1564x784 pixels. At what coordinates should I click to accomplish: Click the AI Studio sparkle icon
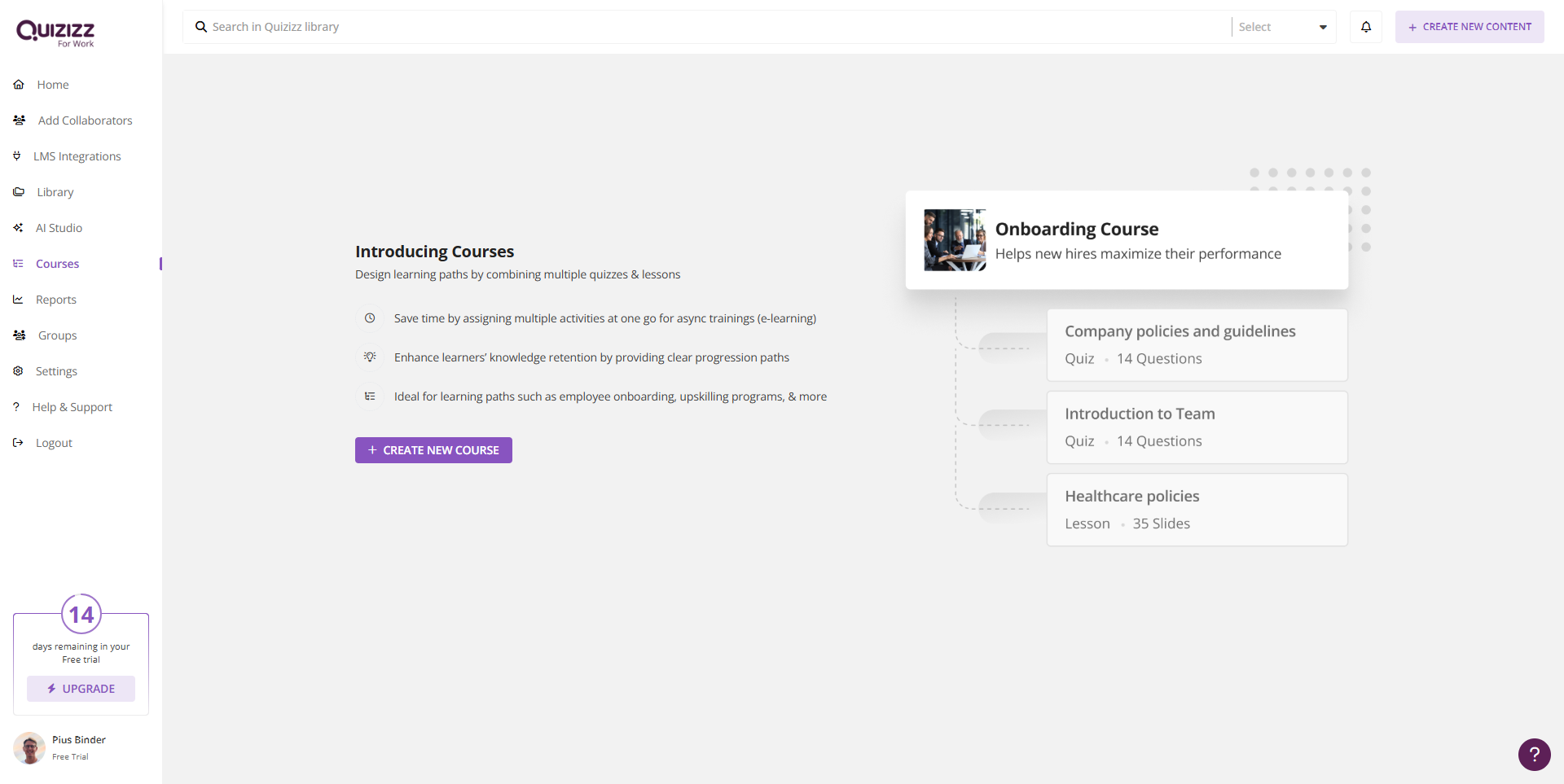pyautogui.click(x=18, y=228)
